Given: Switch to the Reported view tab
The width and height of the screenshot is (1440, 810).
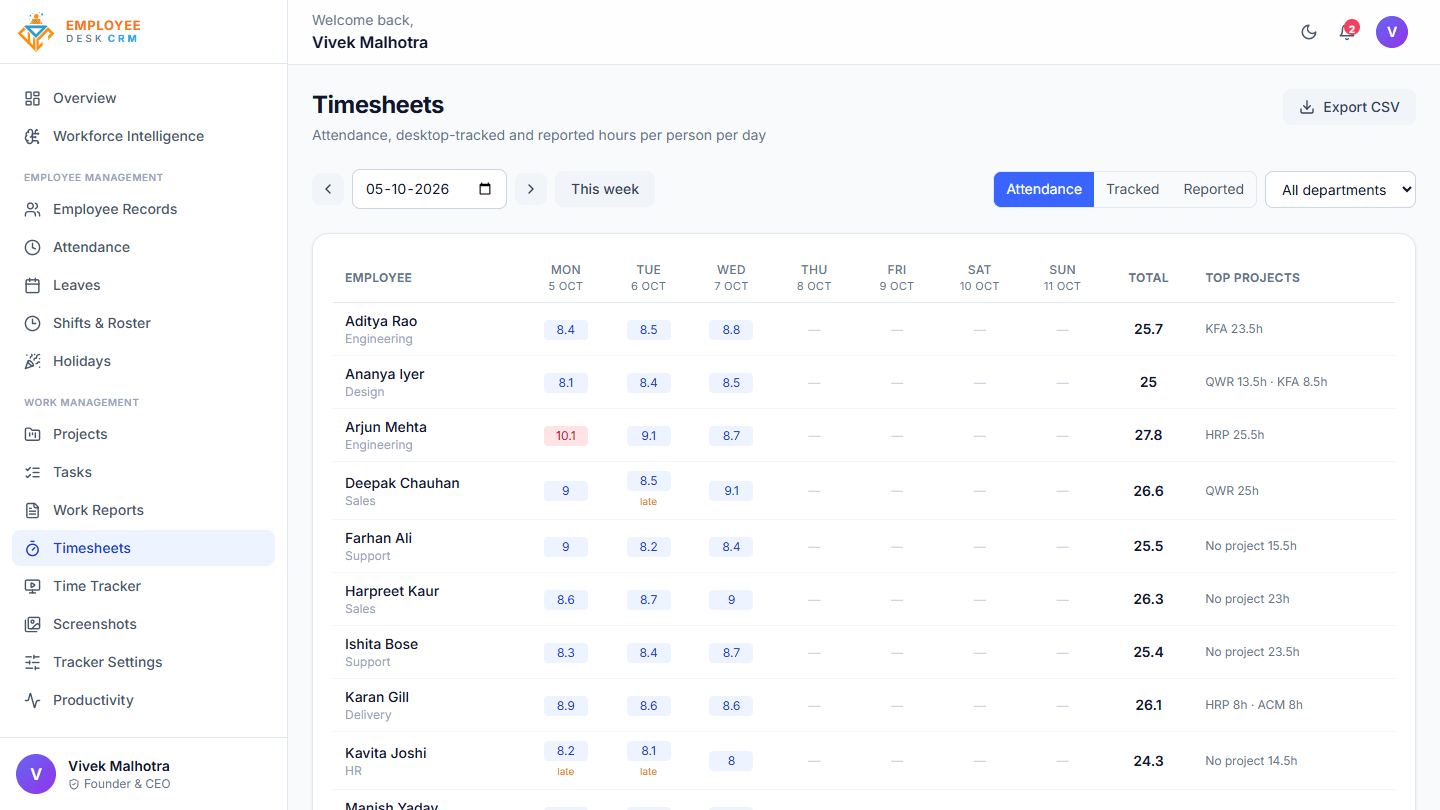Looking at the screenshot, I should point(1214,189).
